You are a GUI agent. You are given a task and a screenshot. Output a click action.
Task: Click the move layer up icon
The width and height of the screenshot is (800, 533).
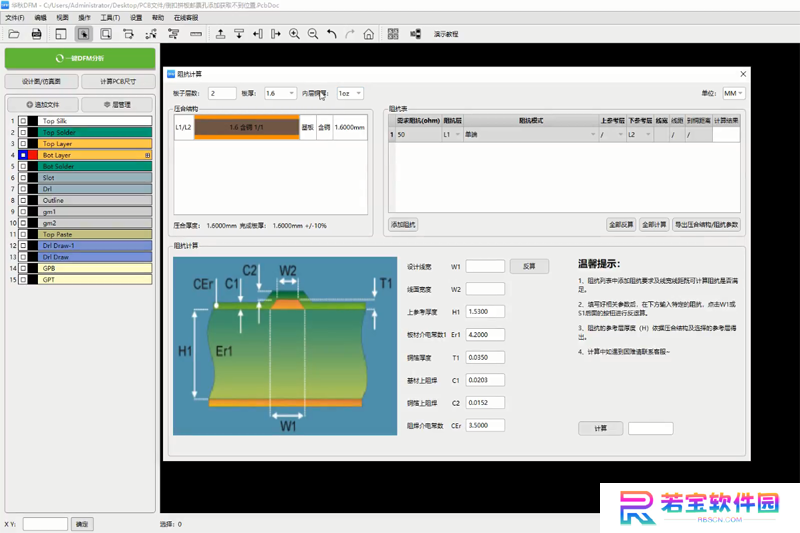(220, 34)
